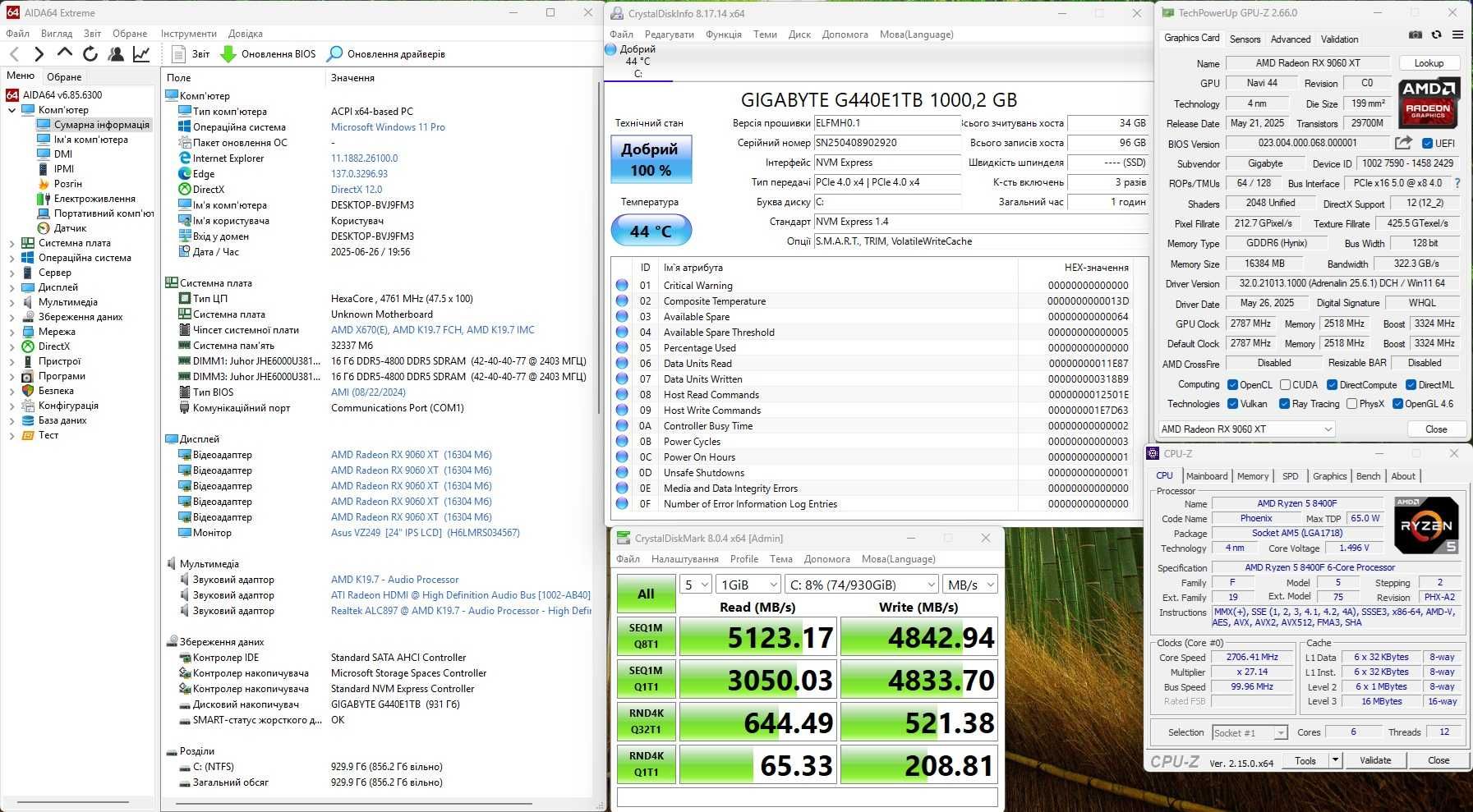Click AIDA64 horizontal scrollbar in tree panel
Image resolution: width=1473 pixels, height=812 pixels.
pos(73,802)
